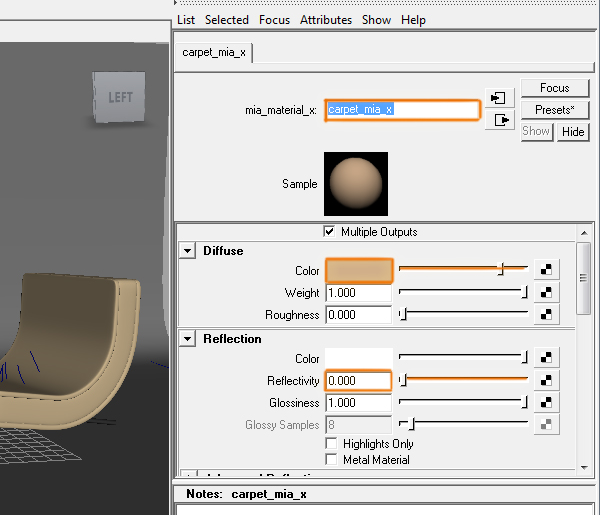
Task: Click the LEFT view cube face
Action: 119,97
